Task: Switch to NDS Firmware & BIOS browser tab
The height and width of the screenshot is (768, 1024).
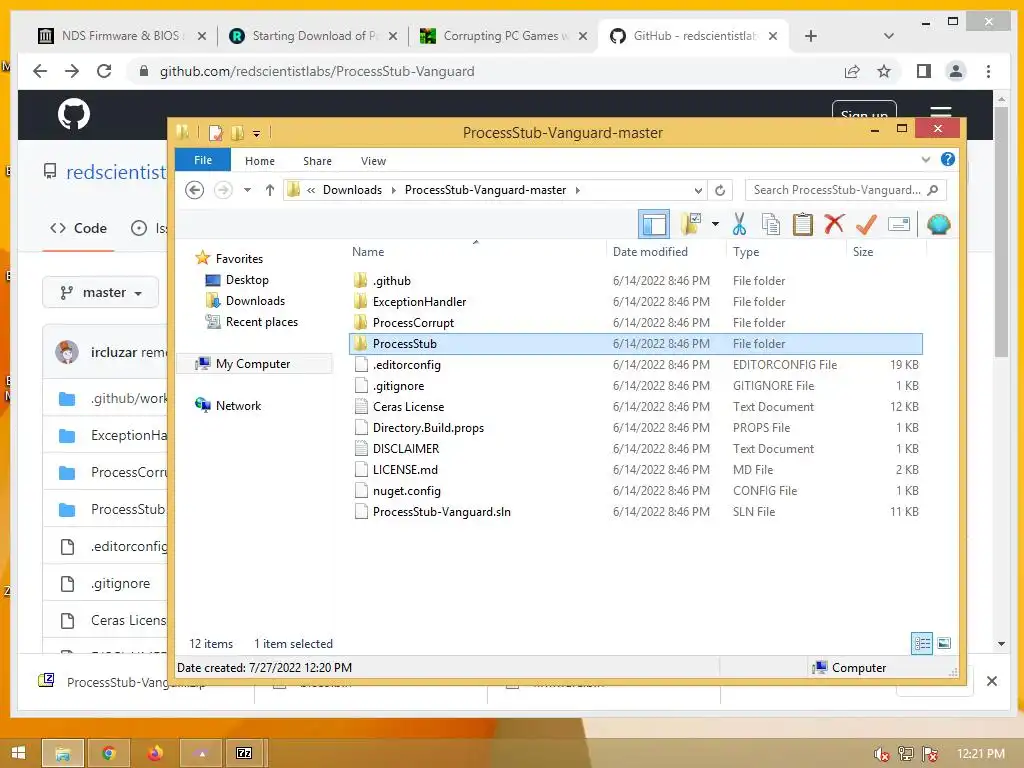Action: (x=121, y=36)
